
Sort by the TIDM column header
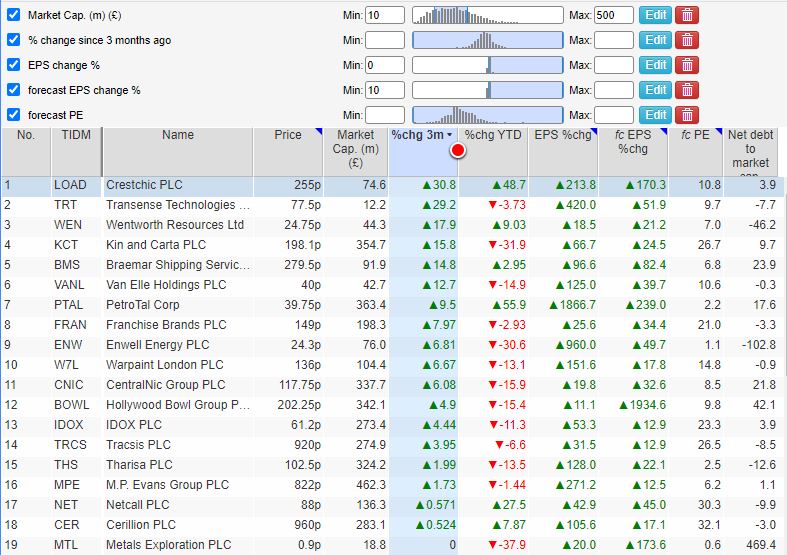(x=76, y=151)
